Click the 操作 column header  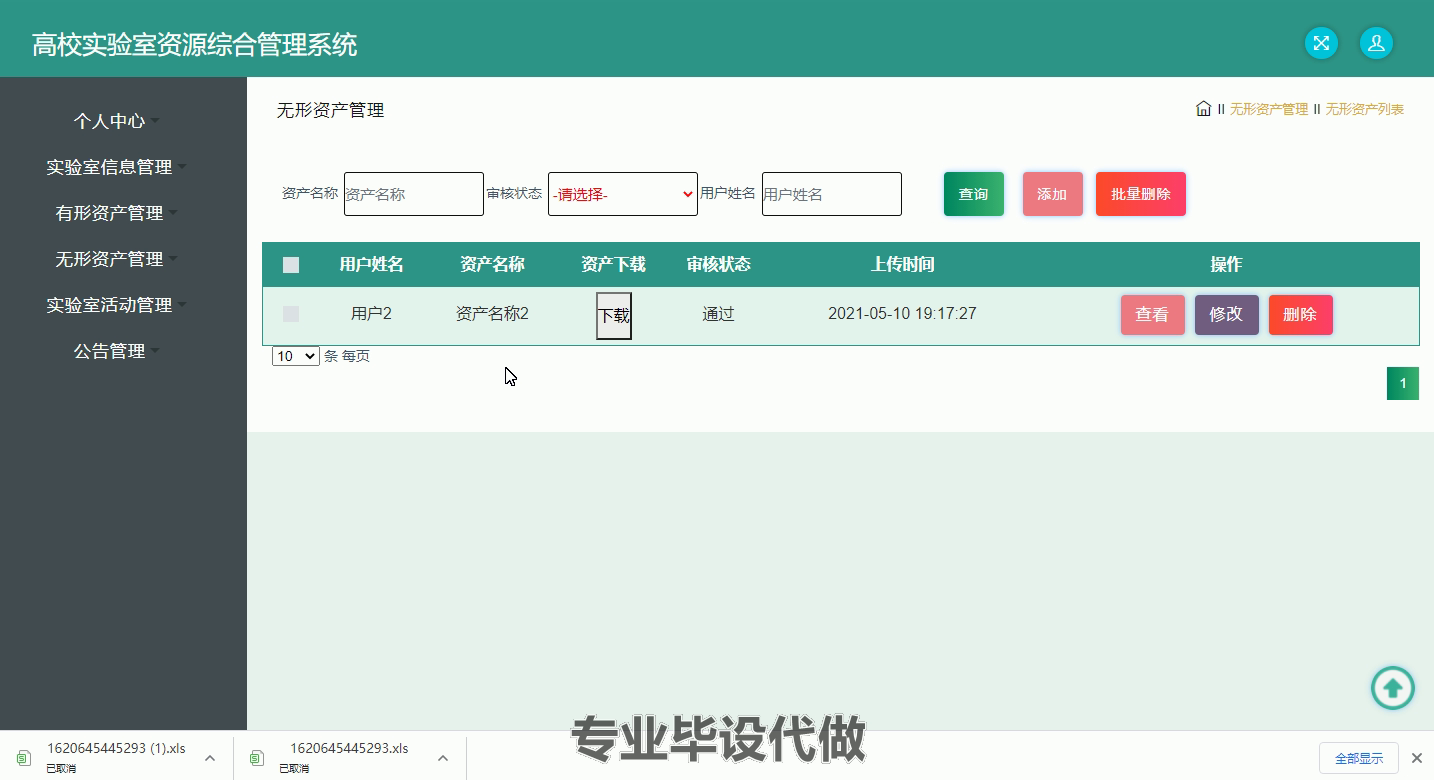tap(1226, 265)
